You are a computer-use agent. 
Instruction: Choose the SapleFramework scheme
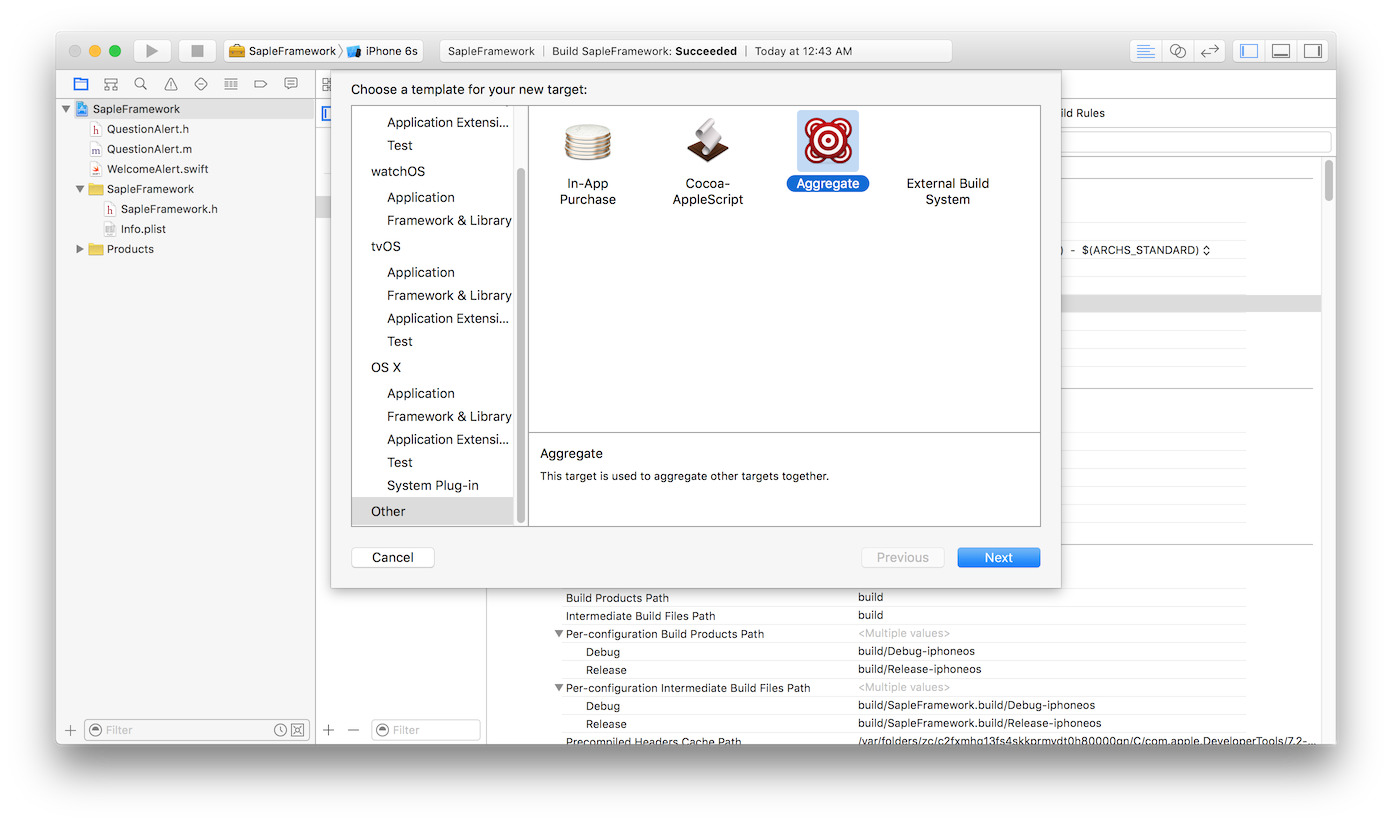(283, 51)
